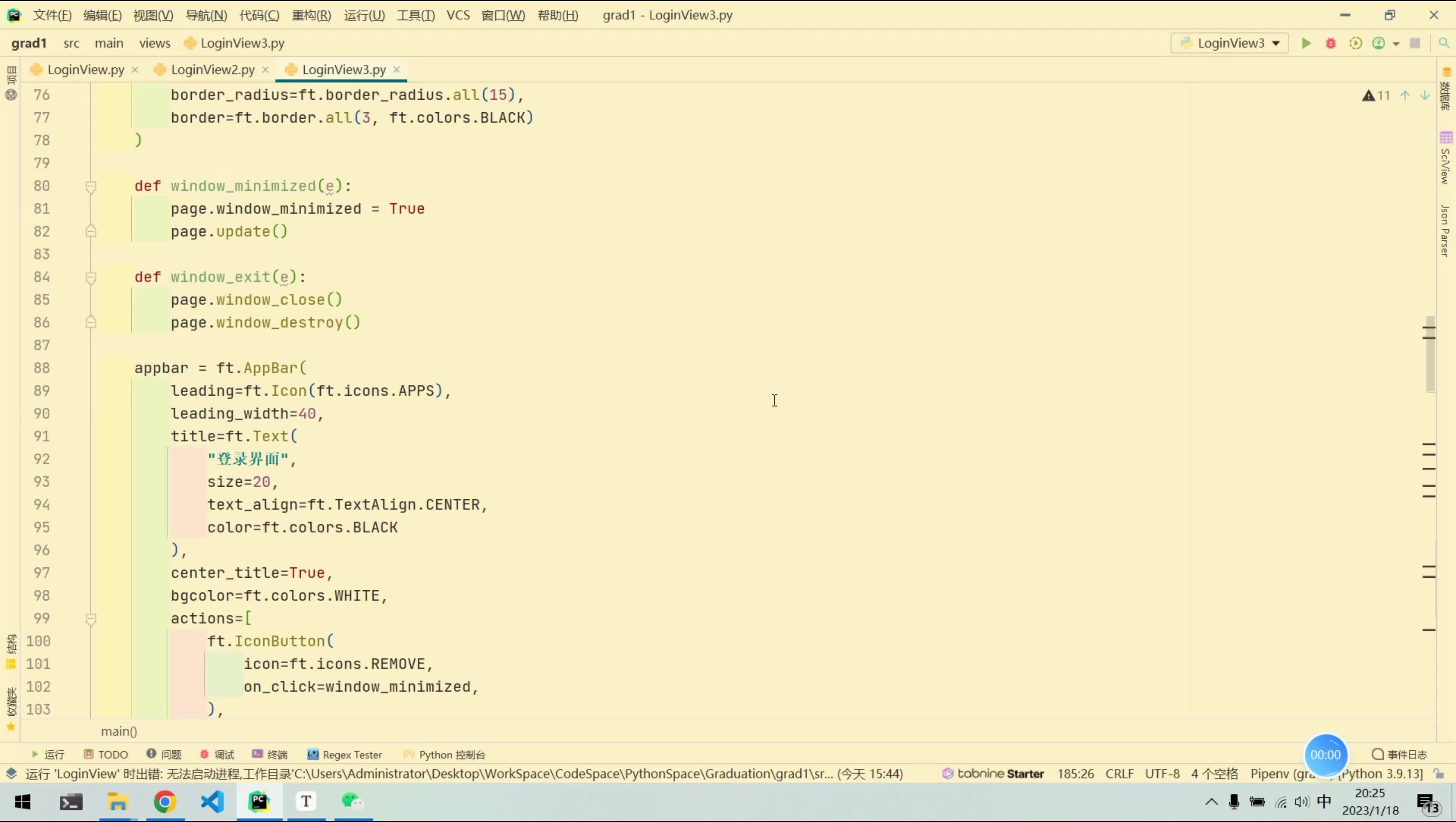Run LoginView3 with the green play button
The height and width of the screenshot is (822, 1456).
click(1306, 43)
